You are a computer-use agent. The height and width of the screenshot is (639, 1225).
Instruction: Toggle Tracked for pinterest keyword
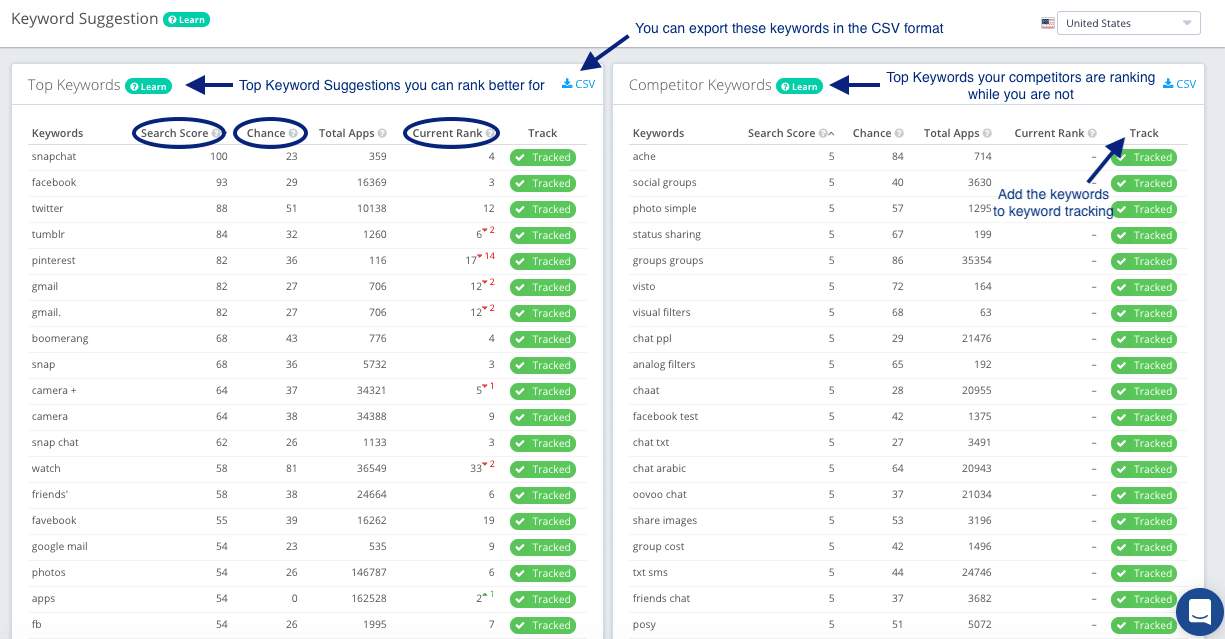pos(543,261)
